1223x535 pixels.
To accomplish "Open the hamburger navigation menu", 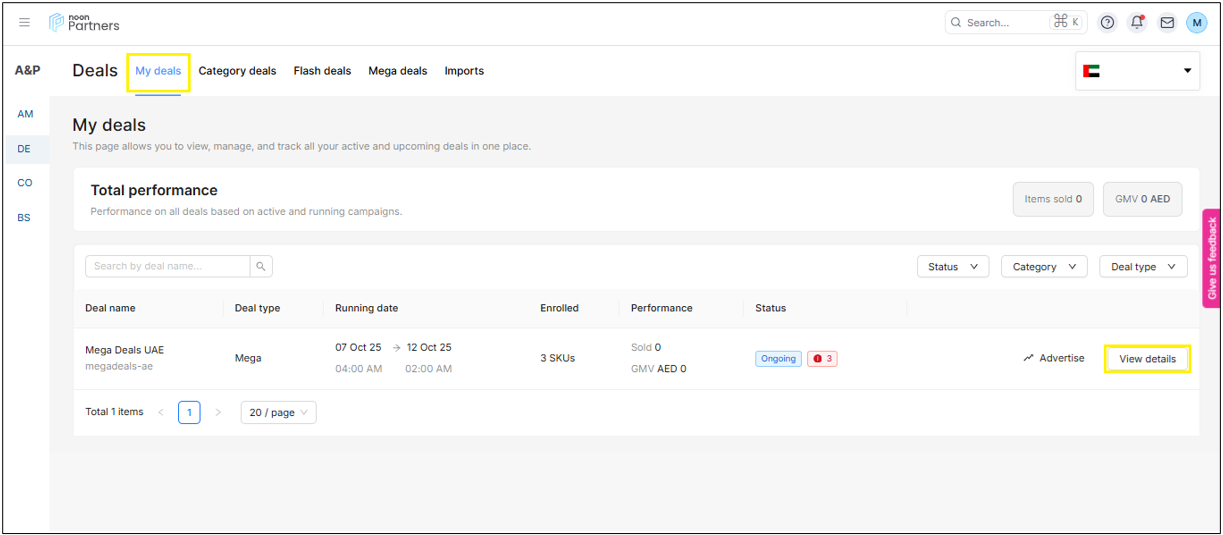I will click(25, 22).
